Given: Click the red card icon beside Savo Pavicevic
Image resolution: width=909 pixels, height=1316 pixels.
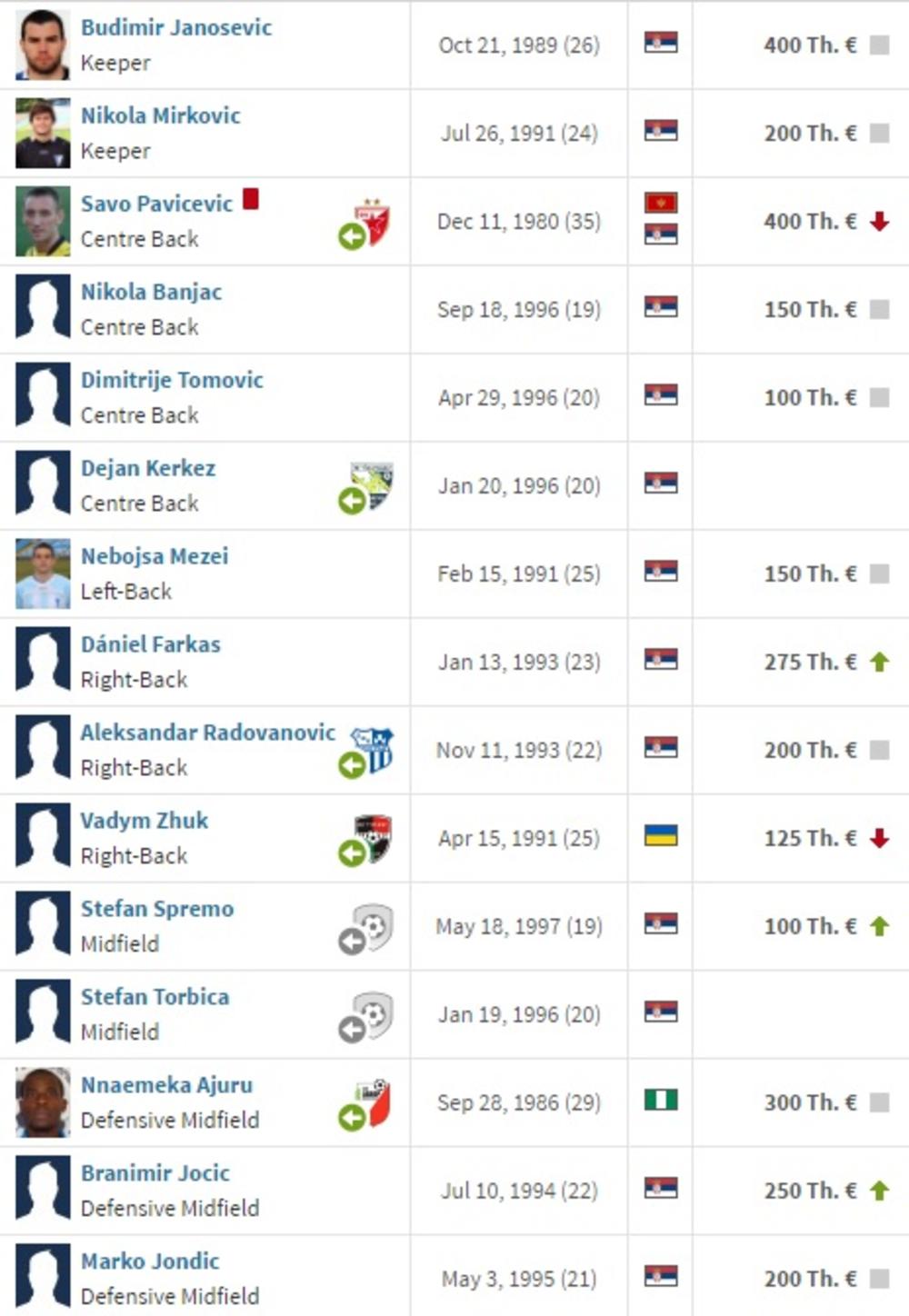Looking at the screenshot, I should (x=251, y=199).
